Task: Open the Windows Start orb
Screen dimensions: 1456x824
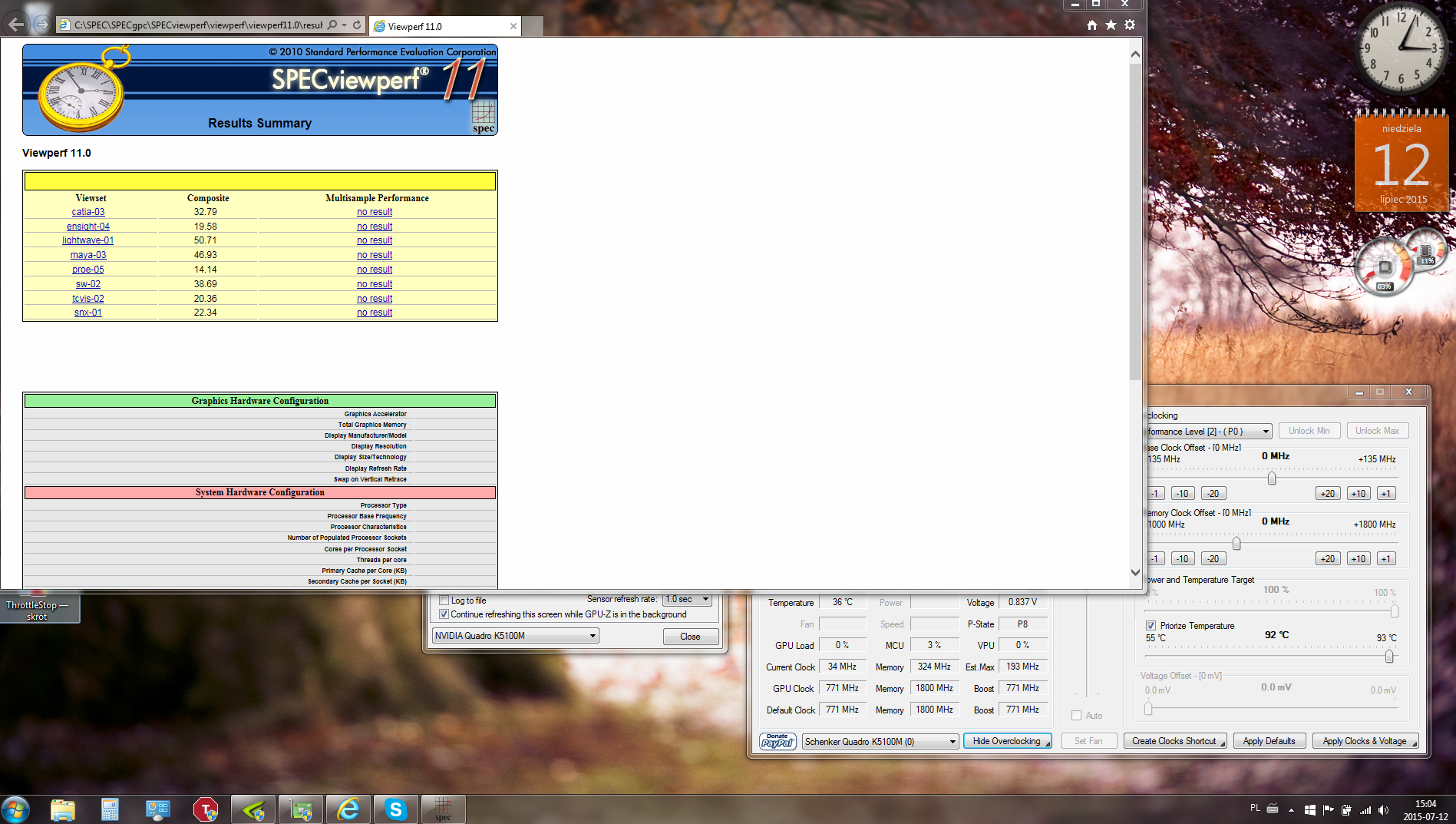Action: (x=15, y=809)
